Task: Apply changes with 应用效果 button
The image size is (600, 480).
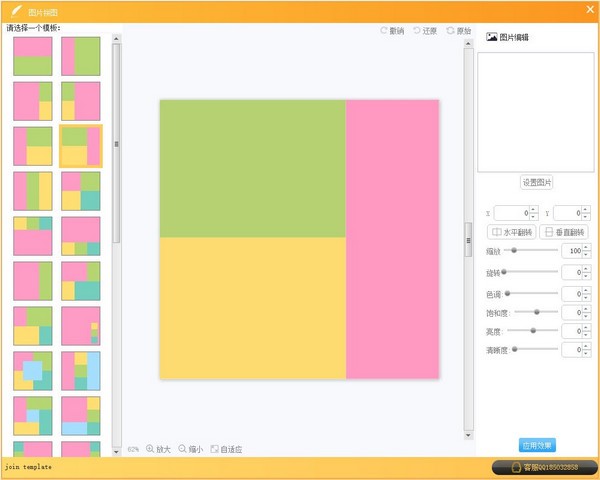Action: coord(537,445)
